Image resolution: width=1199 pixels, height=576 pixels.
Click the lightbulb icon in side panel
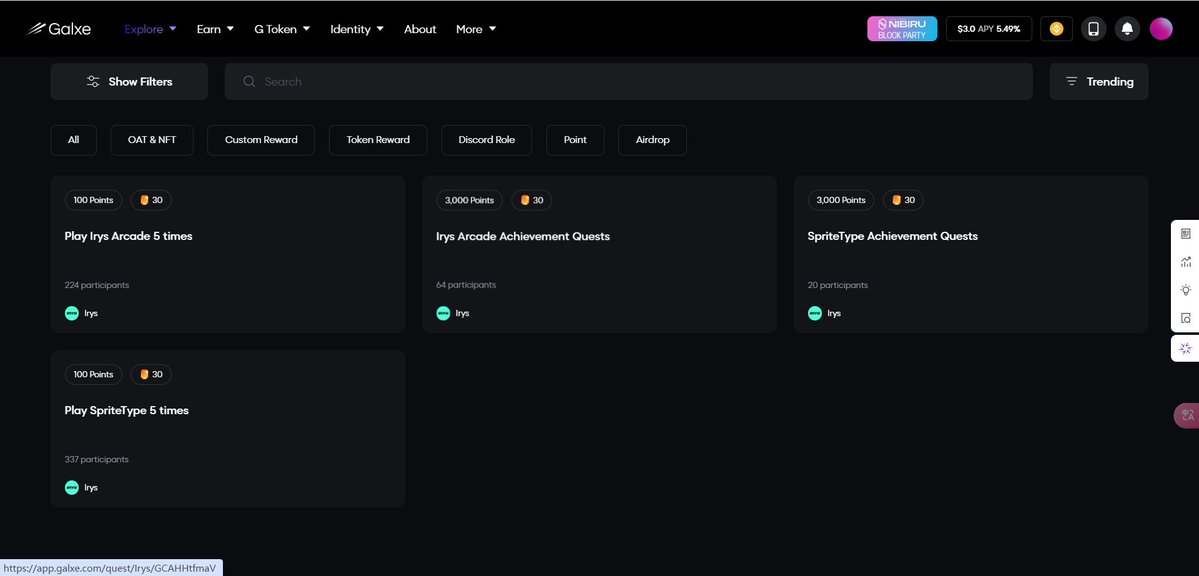pos(1185,290)
